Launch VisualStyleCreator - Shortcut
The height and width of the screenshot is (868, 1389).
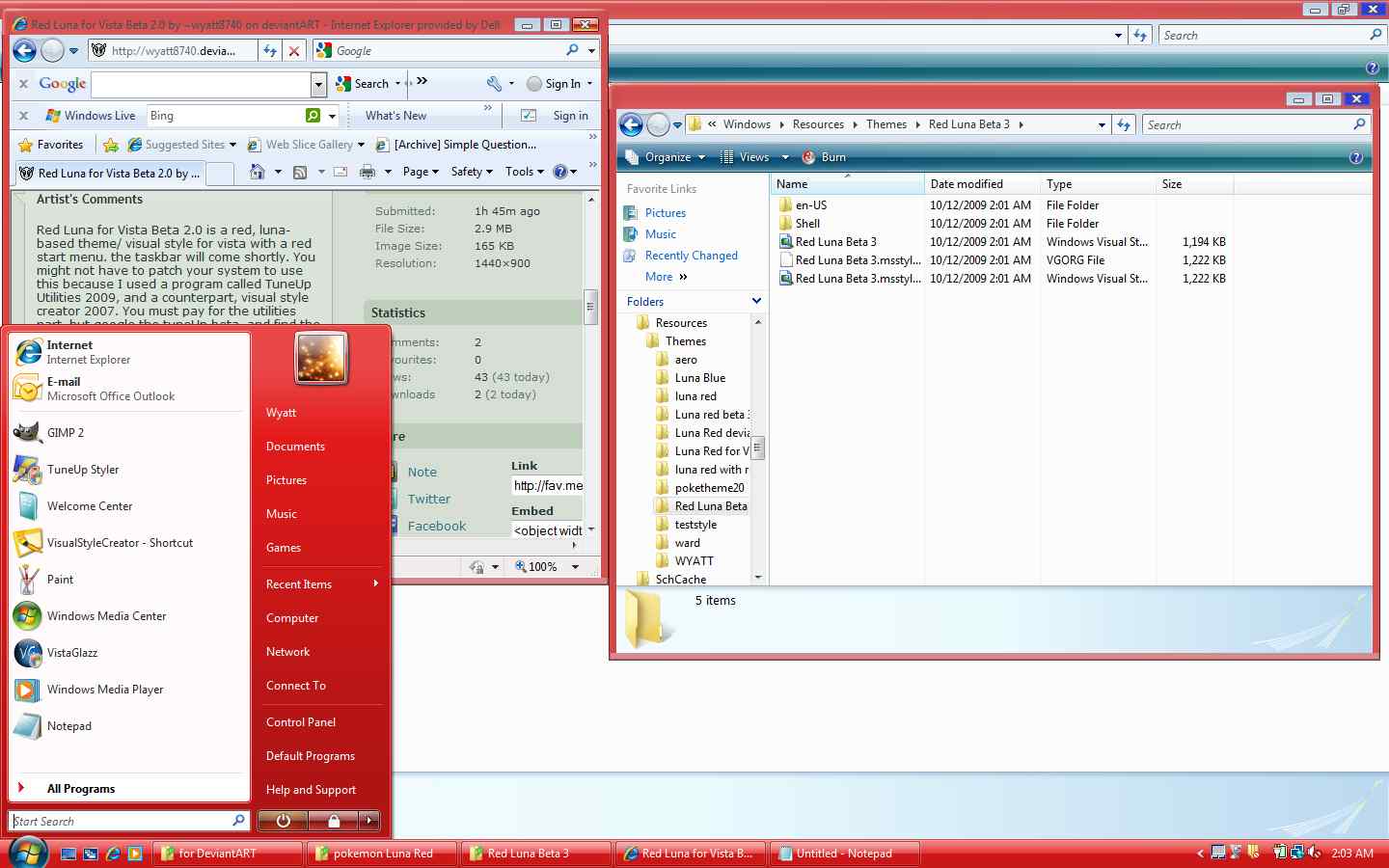pos(129,543)
